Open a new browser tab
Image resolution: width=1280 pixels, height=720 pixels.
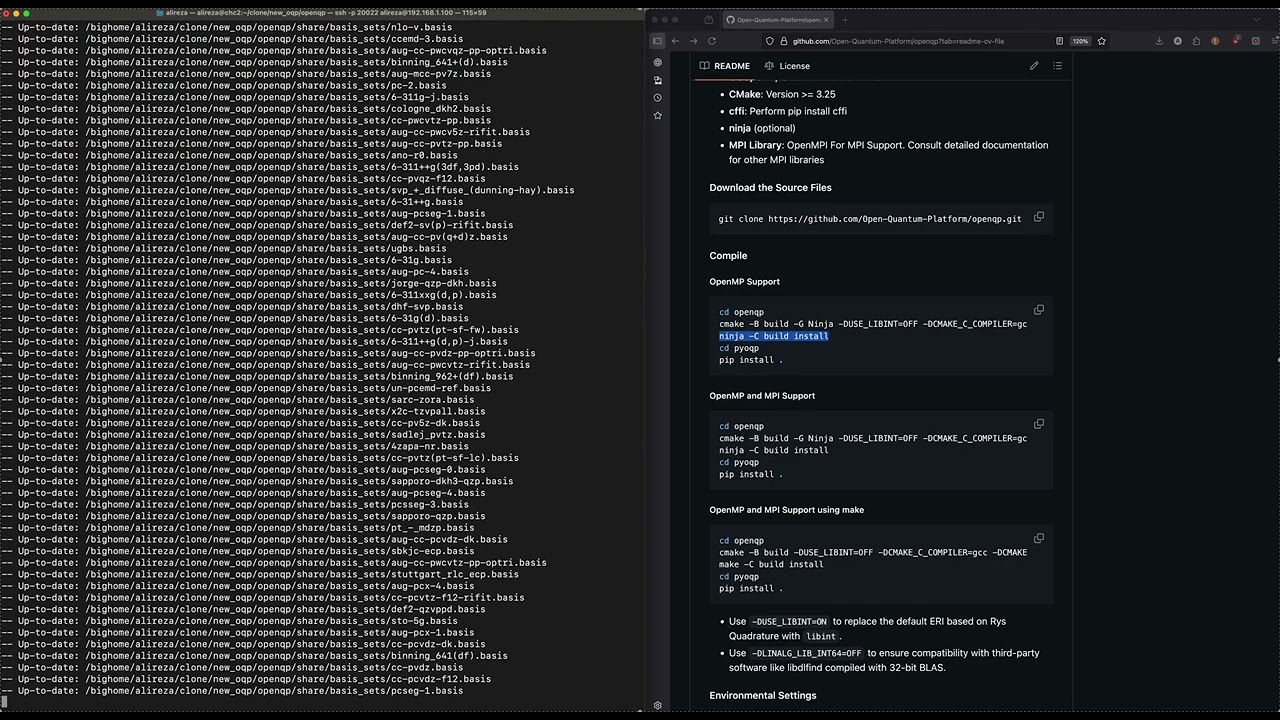pos(845,19)
